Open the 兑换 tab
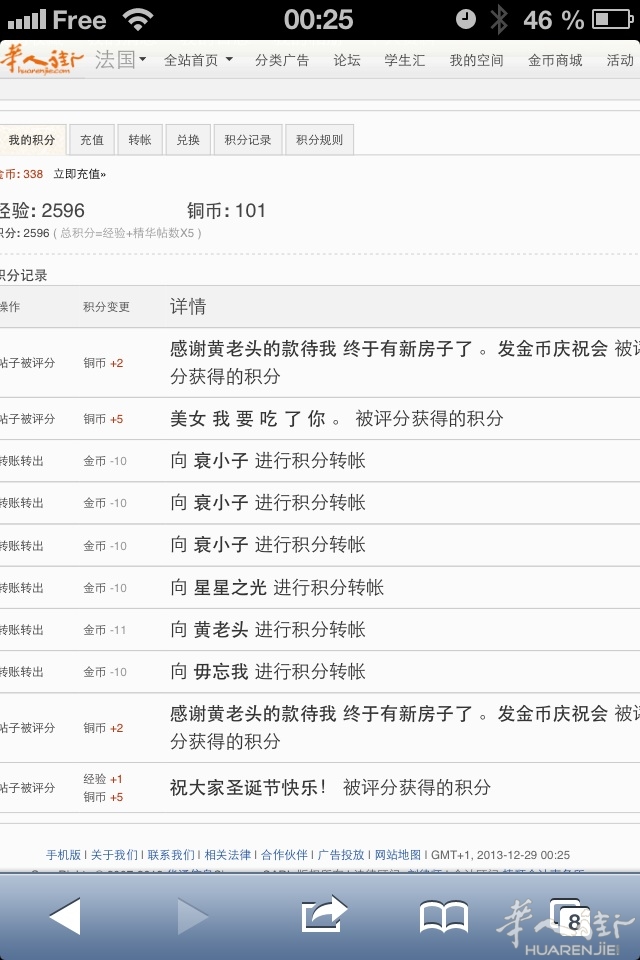This screenshot has width=640, height=960. tap(188, 140)
